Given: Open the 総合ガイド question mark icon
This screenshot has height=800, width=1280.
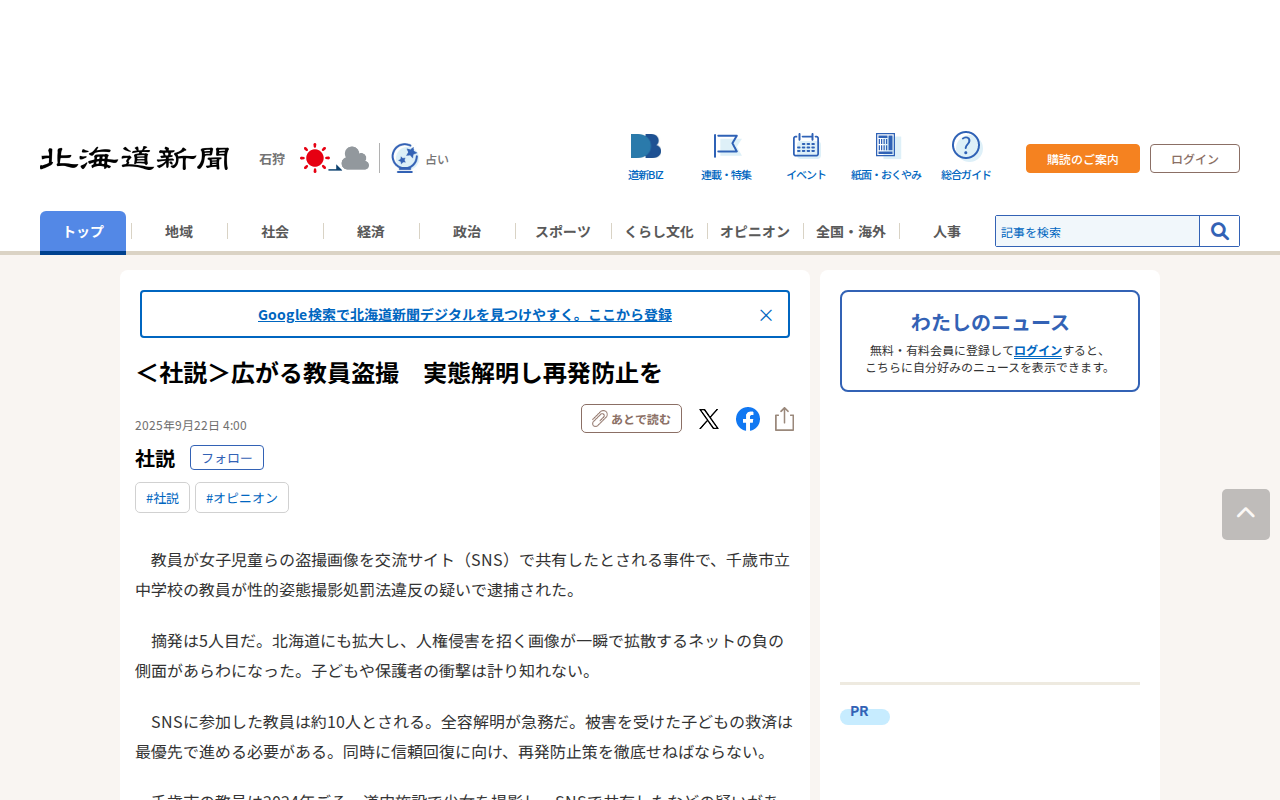Looking at the screenshot, I should tap(966, 146).
